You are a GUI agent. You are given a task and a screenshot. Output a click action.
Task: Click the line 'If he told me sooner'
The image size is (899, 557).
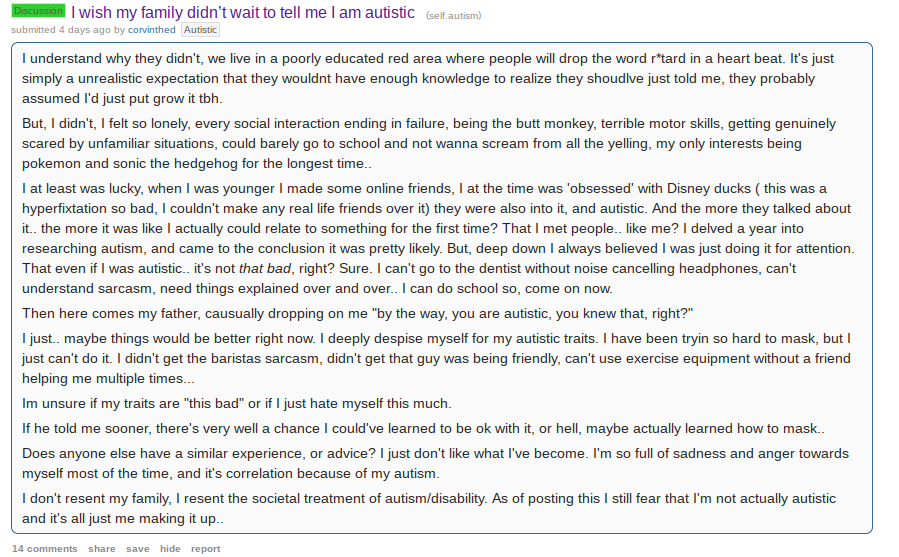[424, 429]
